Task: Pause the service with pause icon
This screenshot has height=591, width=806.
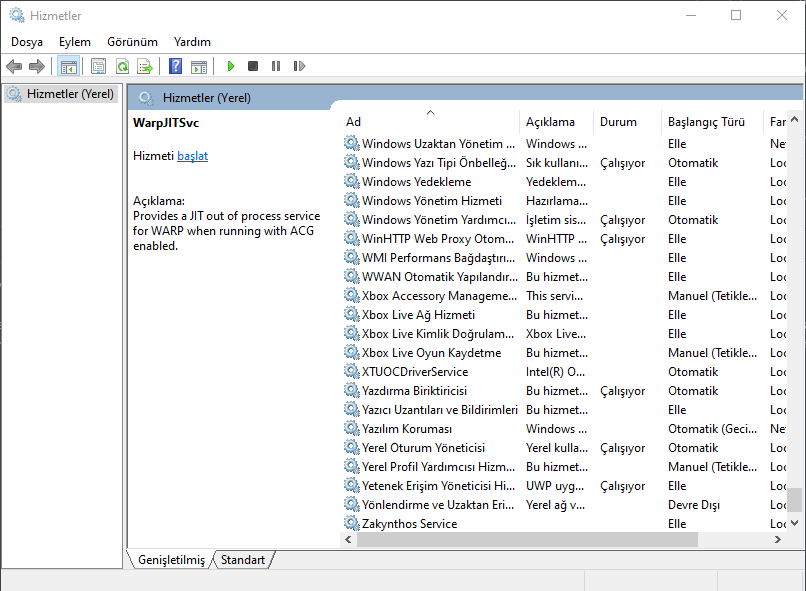Action: point(276,66)
